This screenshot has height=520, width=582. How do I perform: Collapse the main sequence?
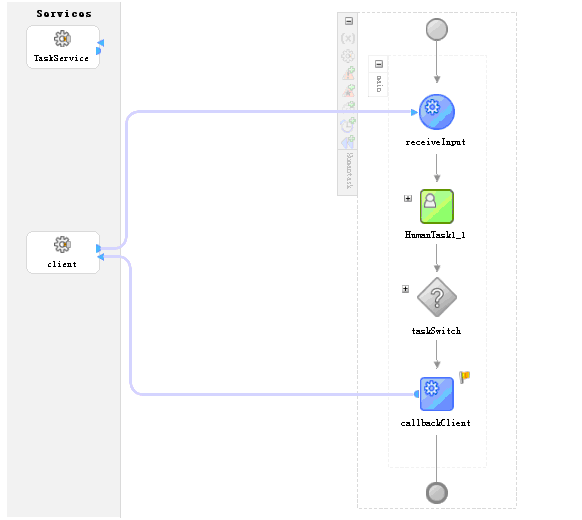click(379, 64)
